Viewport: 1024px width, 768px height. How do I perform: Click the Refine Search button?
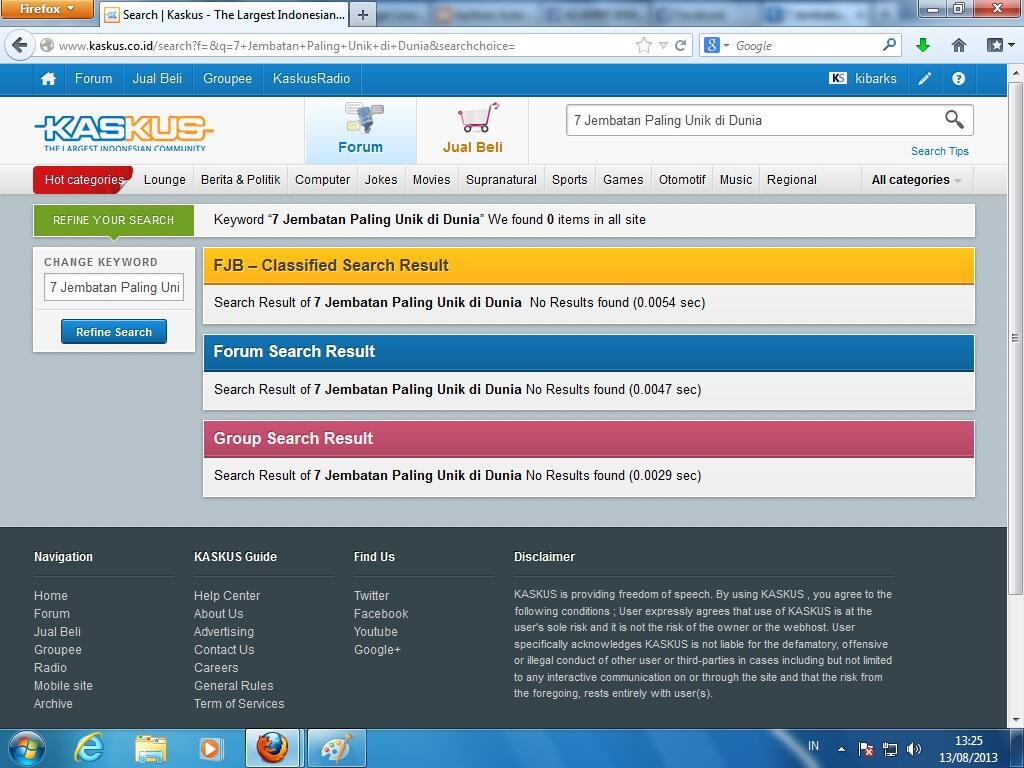pos(114,332)
